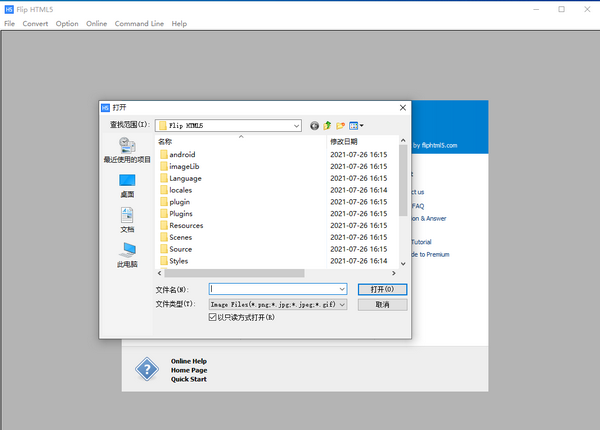Select the imageLib folder

click(186, 166)
